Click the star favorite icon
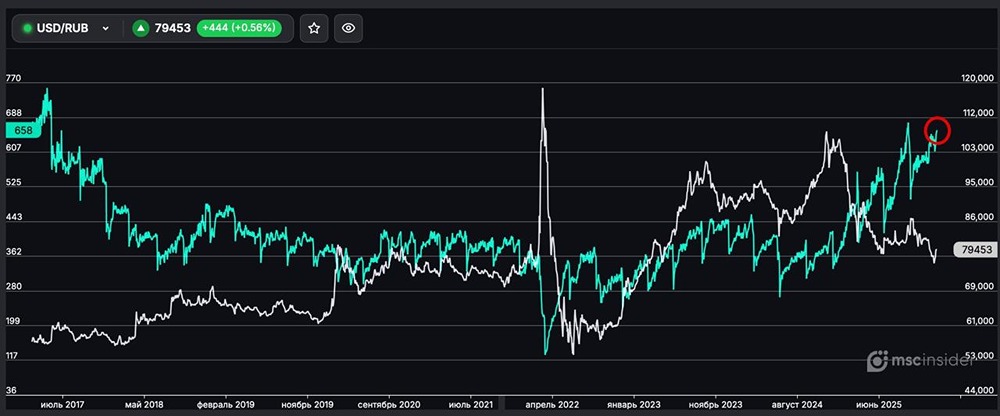Screen dimensions: 1000x416 tap(314, 28)
